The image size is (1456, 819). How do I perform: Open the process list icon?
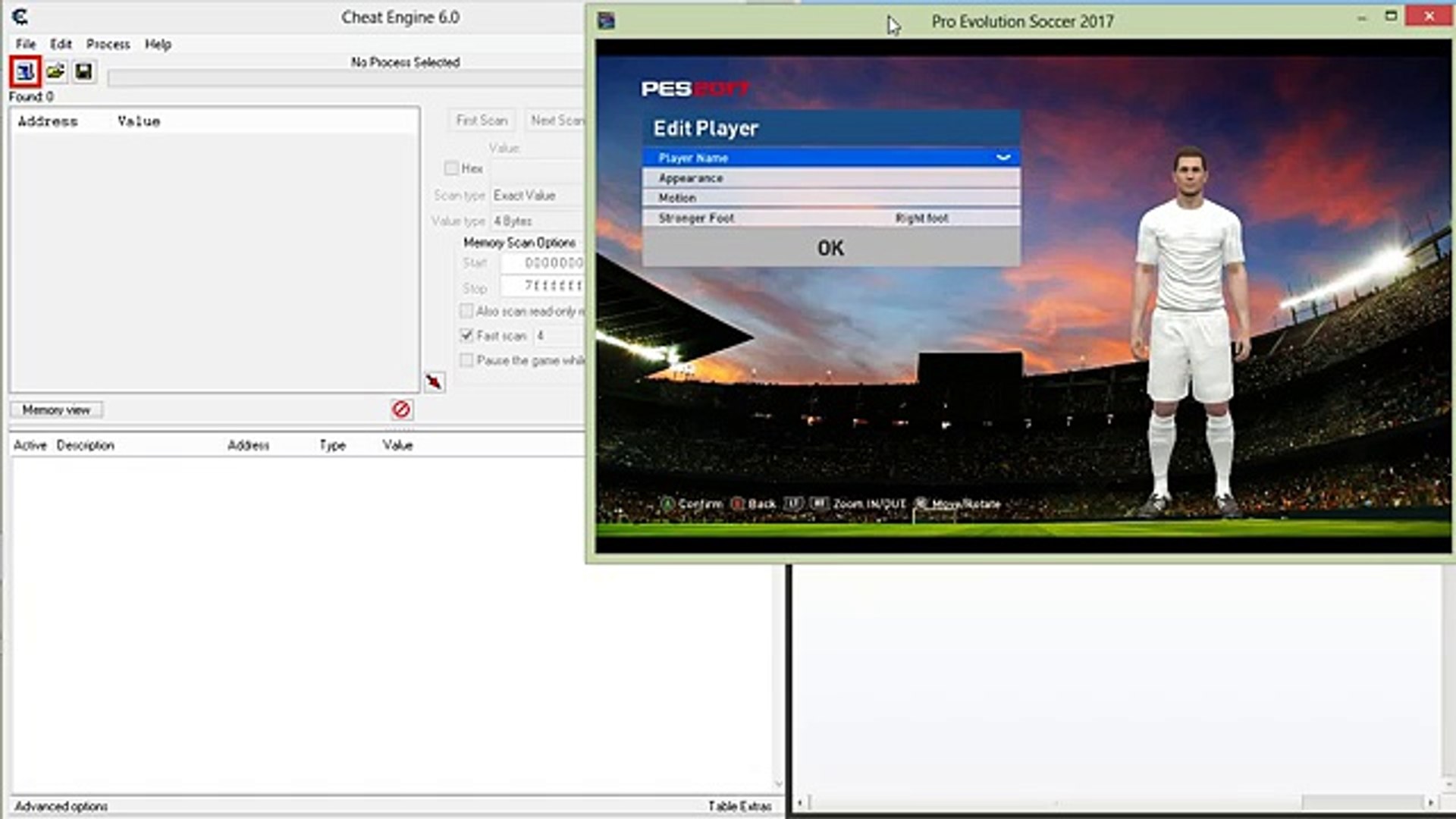[x=24, y=72]
